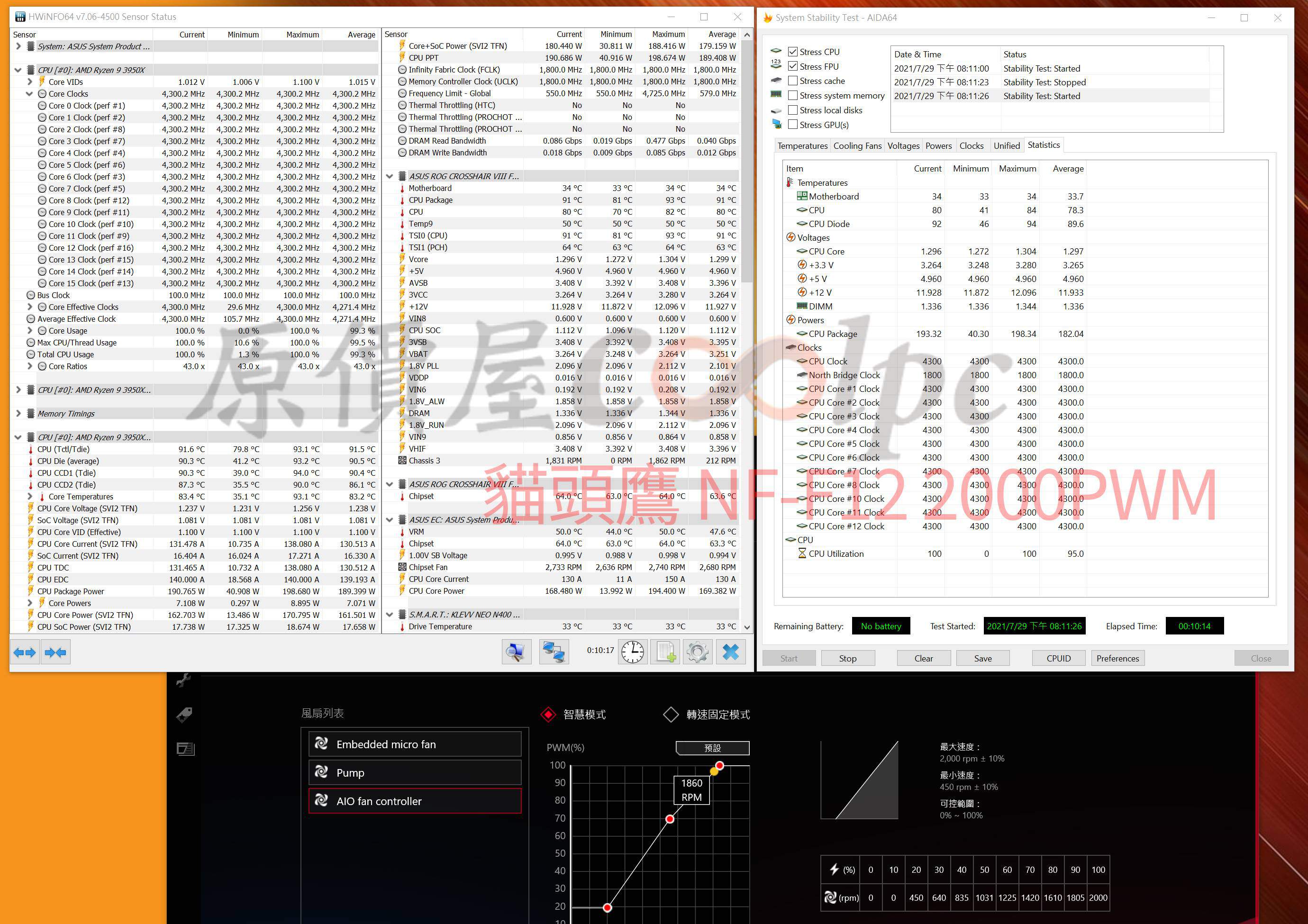Click 預設 default fan curve button
This screenshot has height=924, width=1308.
click(713, 748)
